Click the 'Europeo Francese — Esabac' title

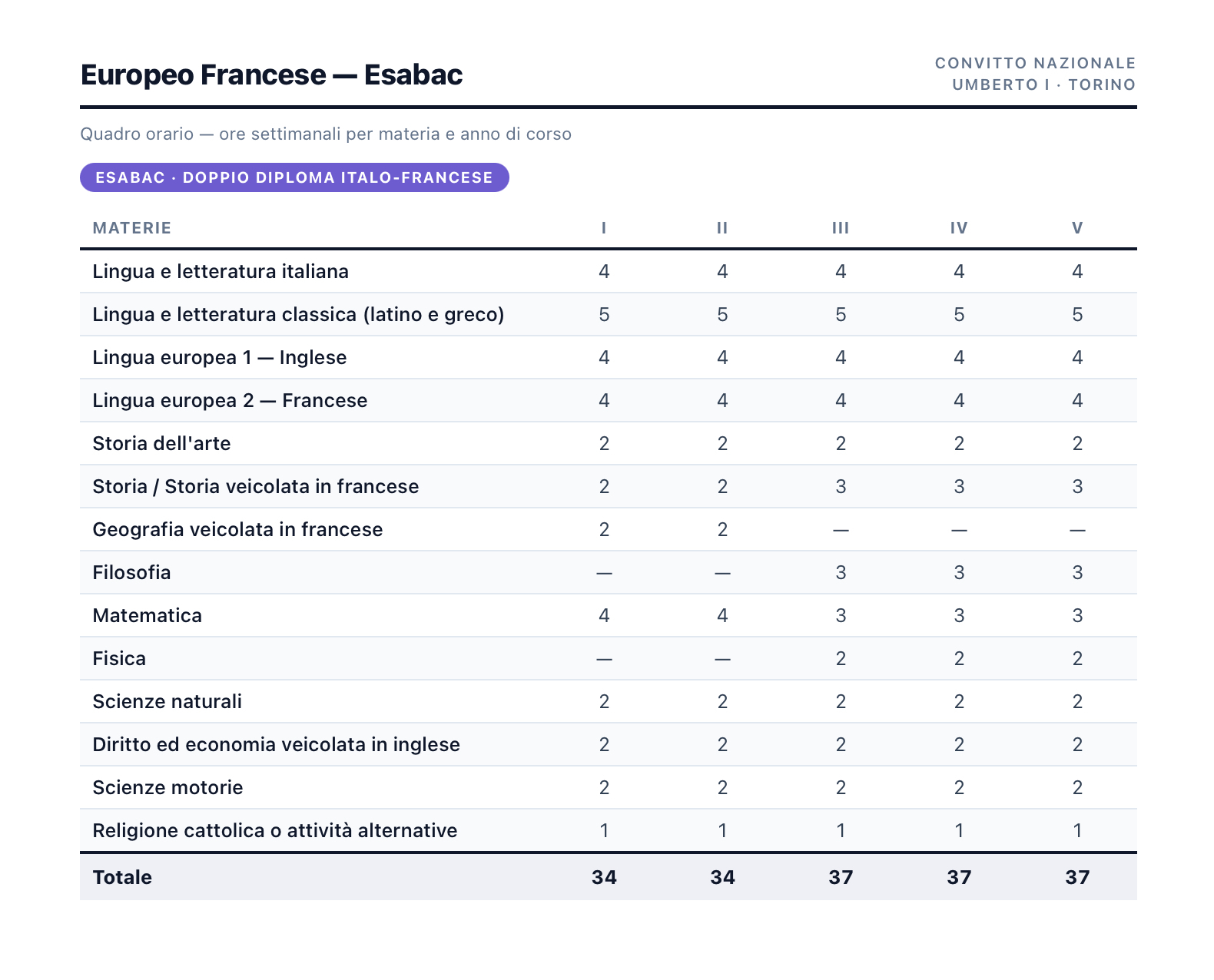[x=271, y=74]
